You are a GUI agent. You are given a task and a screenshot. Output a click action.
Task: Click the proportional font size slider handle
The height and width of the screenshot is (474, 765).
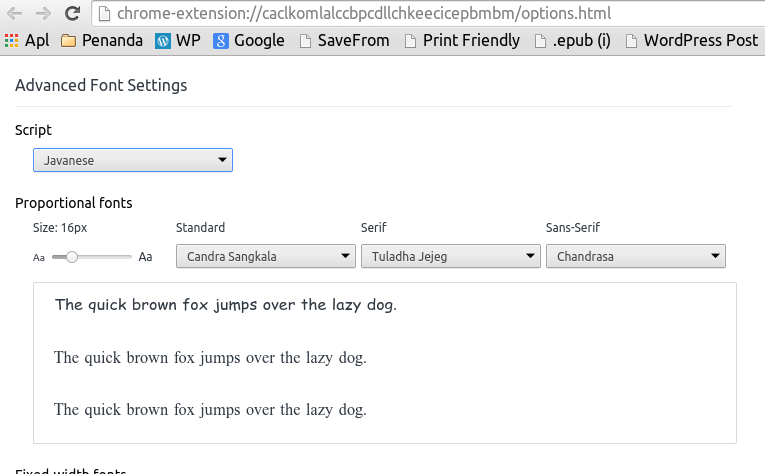(72, 257)
